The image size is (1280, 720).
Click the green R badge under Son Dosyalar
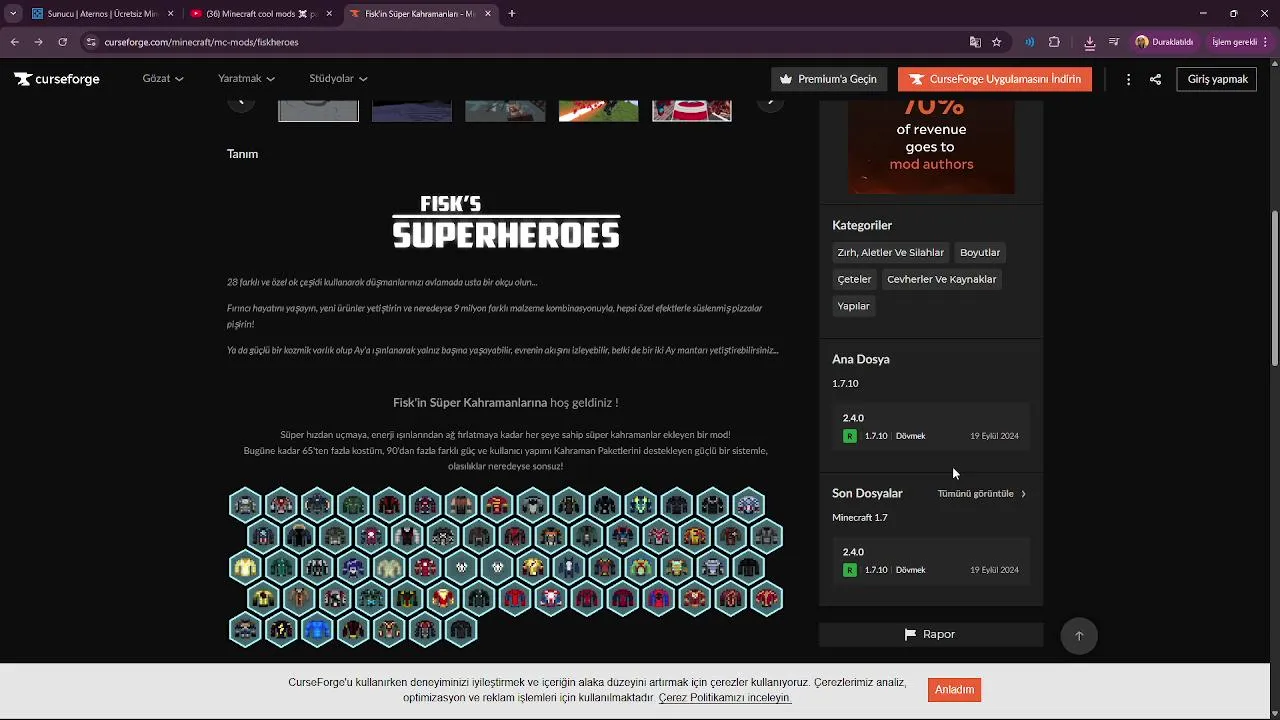pos(850,570)
